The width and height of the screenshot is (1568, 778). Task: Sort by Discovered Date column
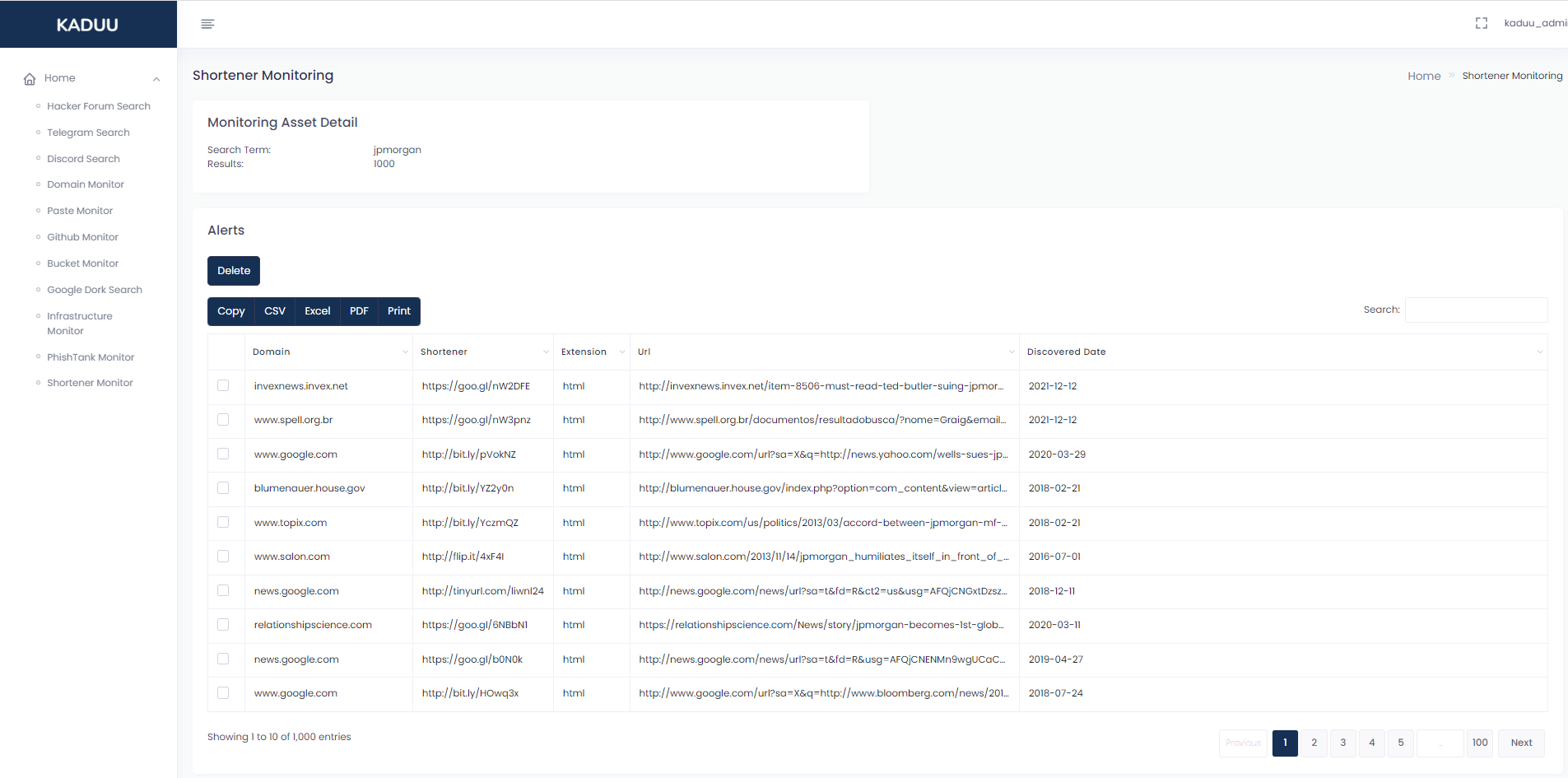pos(1283,352)
